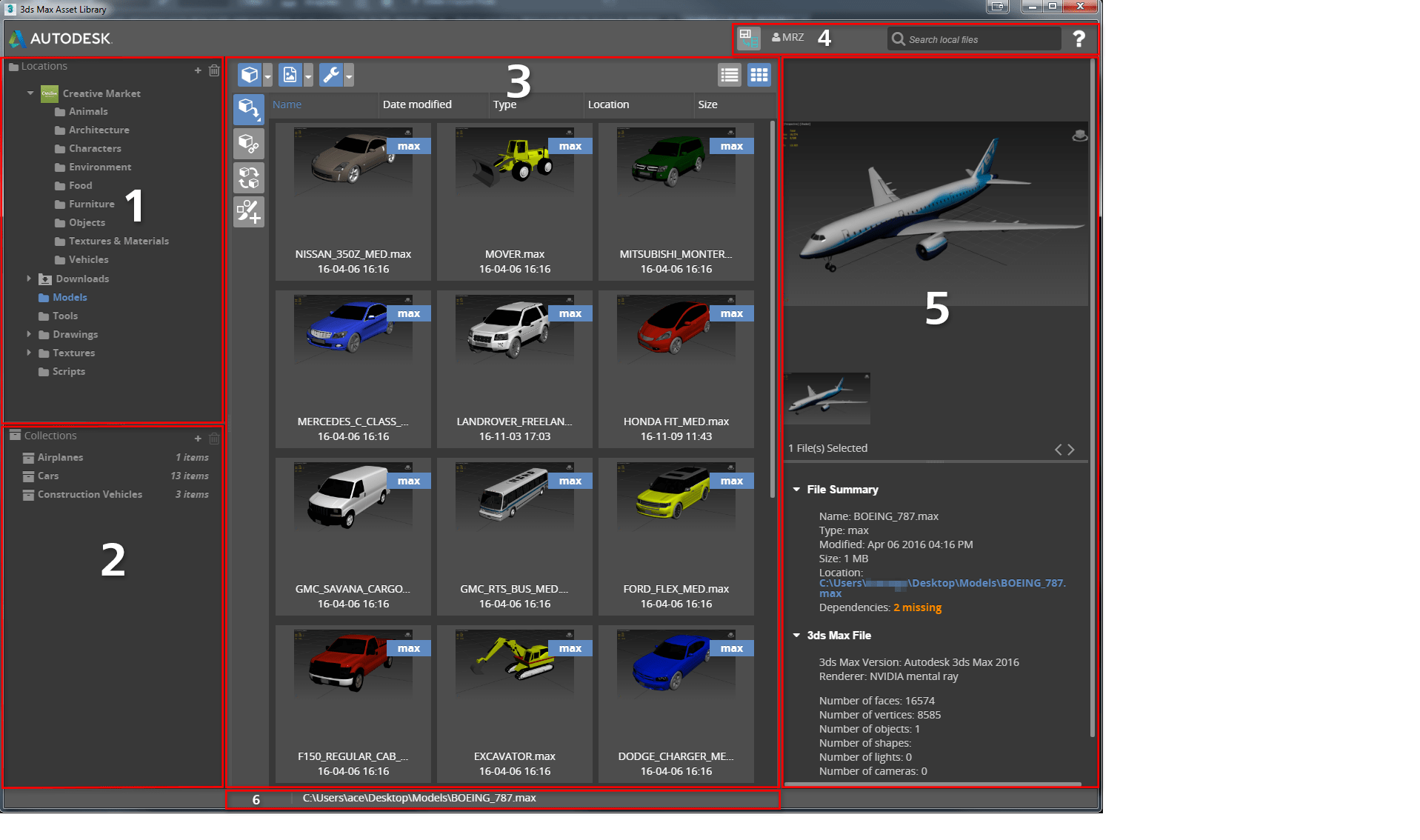
Task: Click the small Boeing preview thumbnail
Action: coord(827,399)
